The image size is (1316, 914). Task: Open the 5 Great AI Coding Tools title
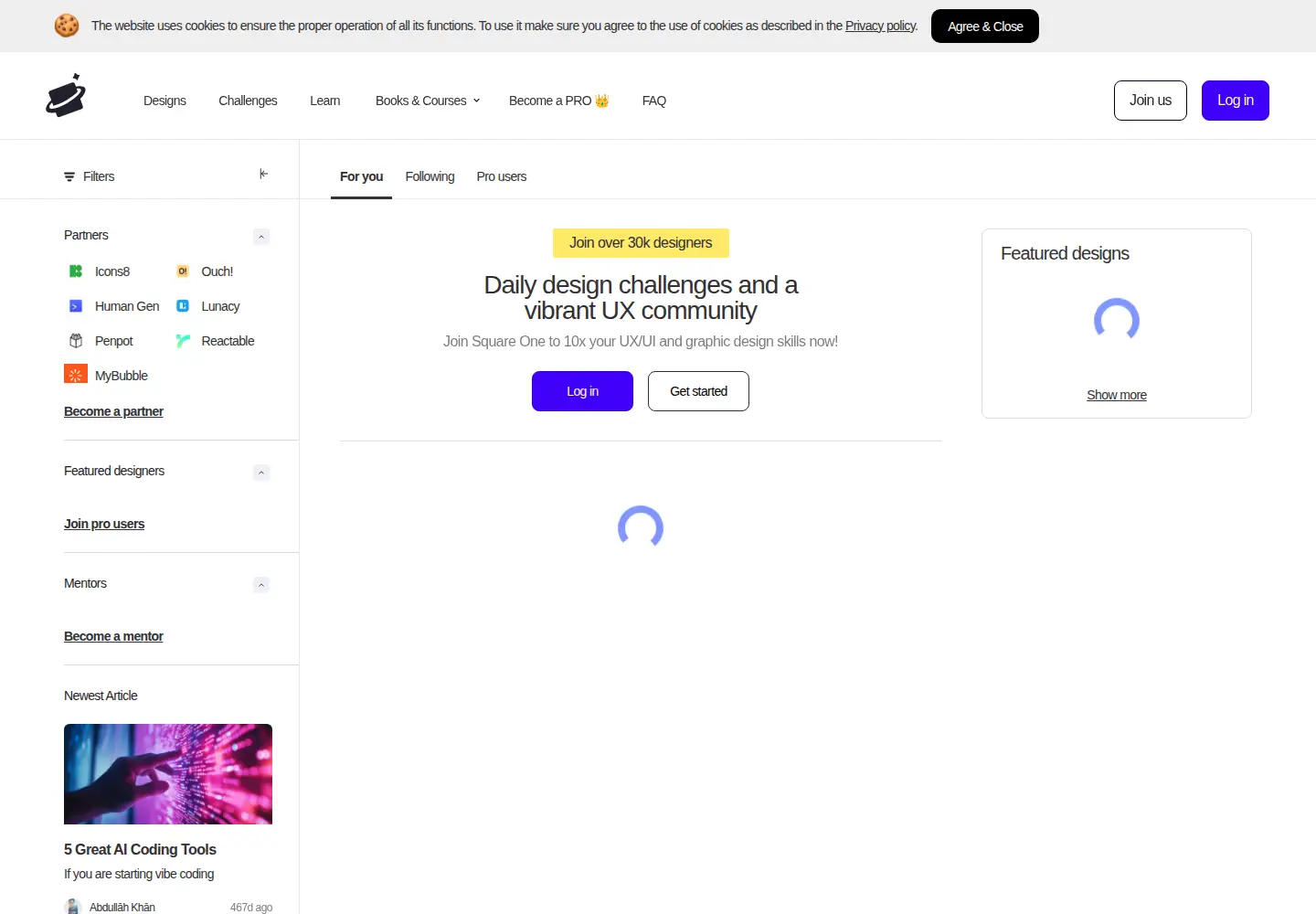tap(140, 849)
